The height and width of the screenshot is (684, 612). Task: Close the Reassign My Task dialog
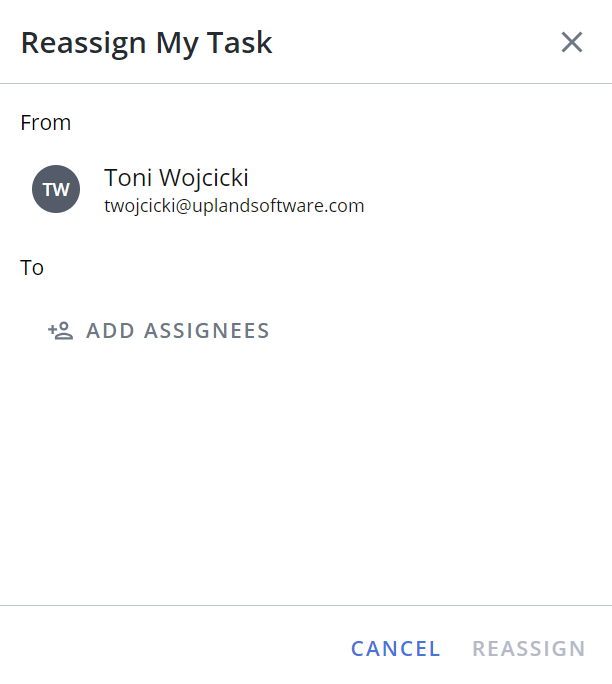571,42
